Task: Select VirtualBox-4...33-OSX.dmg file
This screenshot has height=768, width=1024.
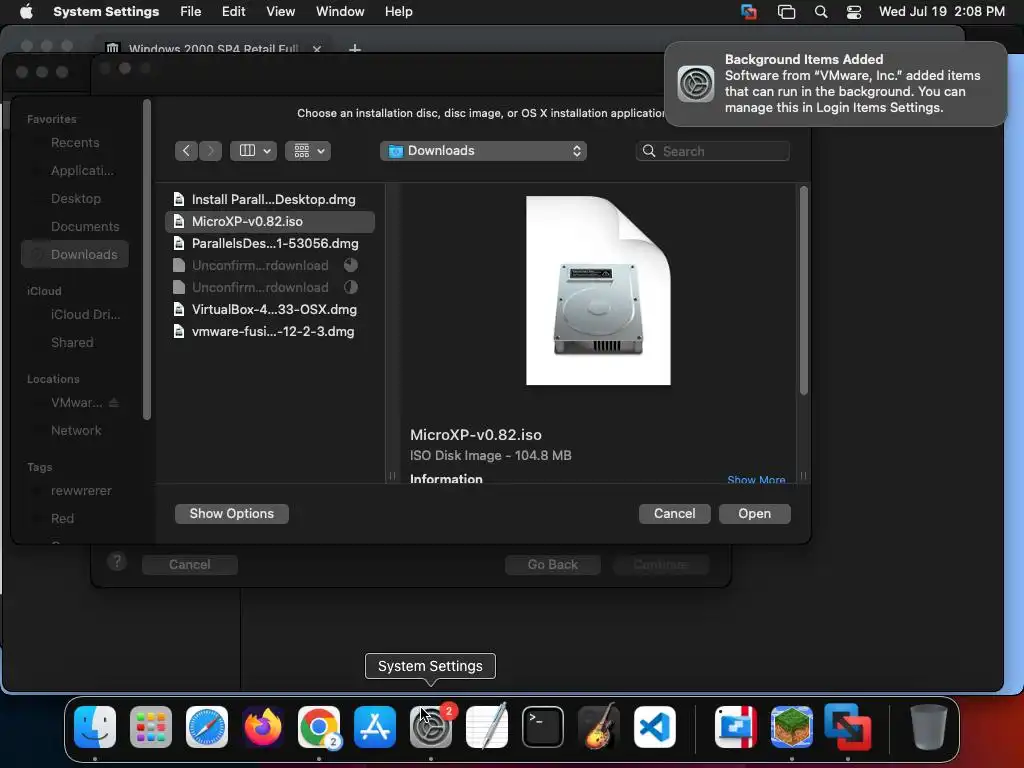Action: tap(270, 310)
